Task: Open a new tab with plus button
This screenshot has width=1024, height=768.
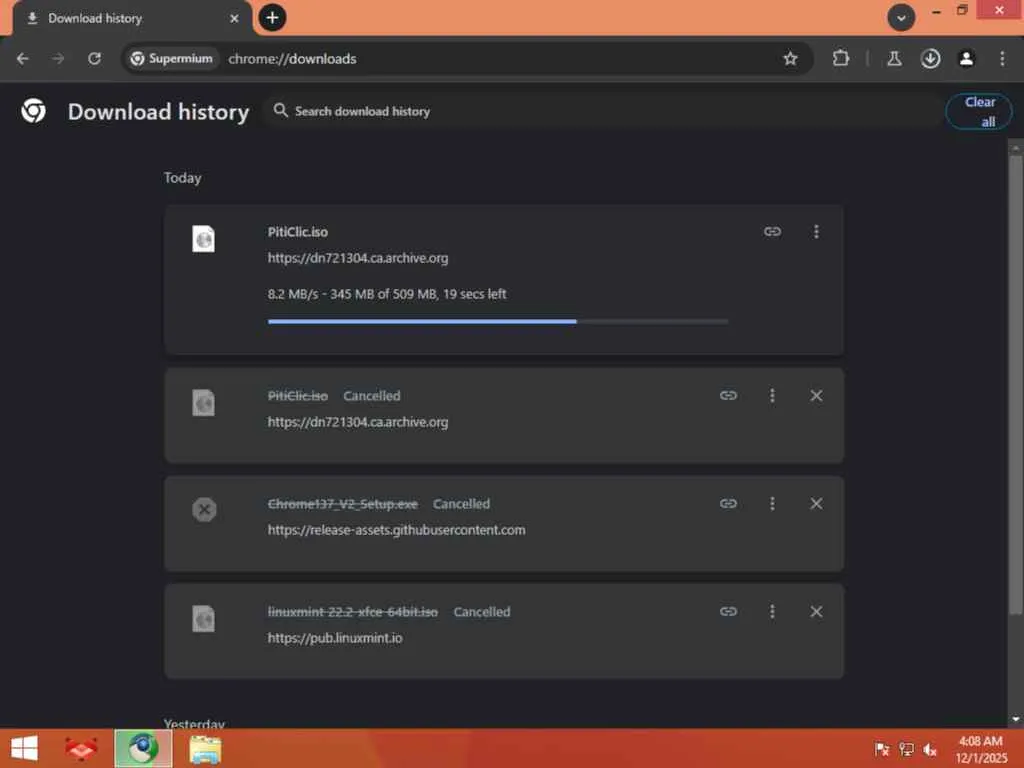Action: (x=272, y=18)
